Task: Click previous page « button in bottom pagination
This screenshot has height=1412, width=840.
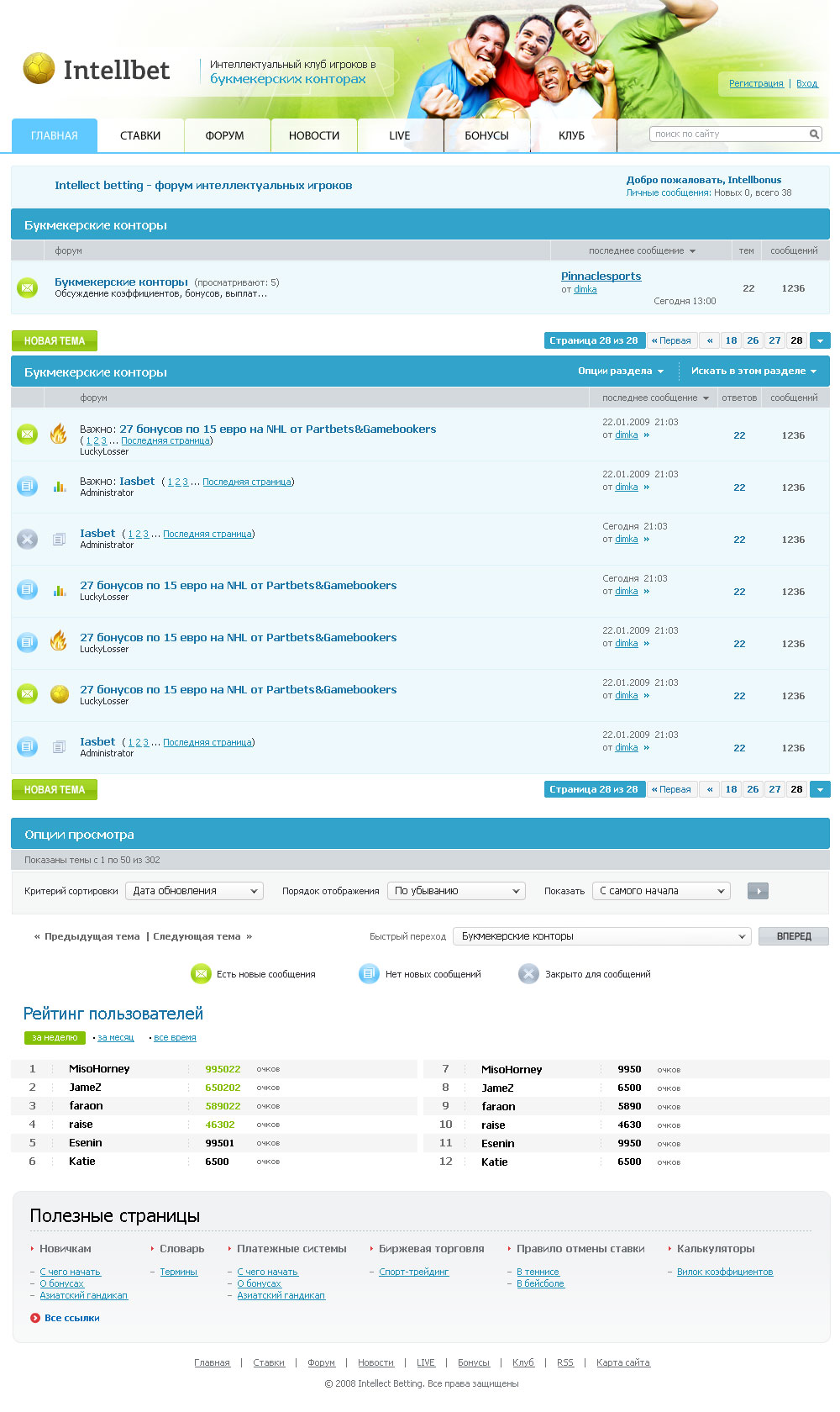Action: (710, 789)
